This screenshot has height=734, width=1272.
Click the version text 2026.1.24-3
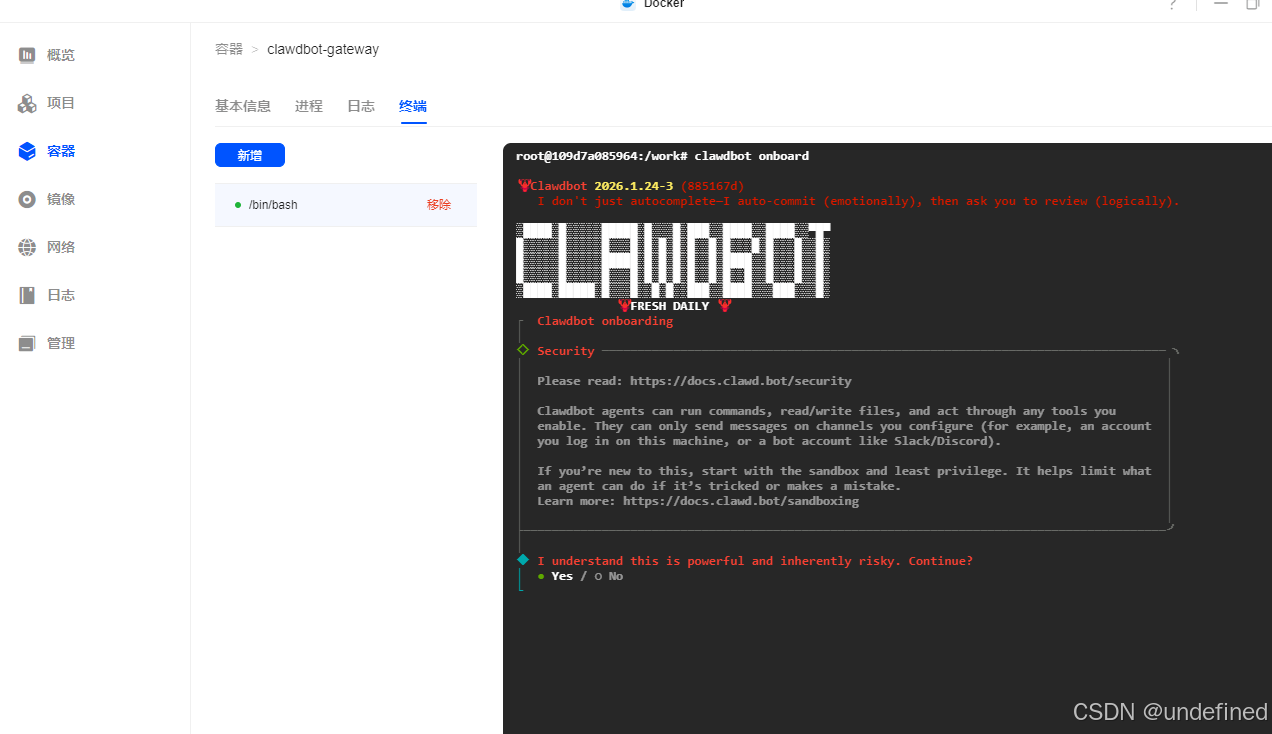pyautogui.click(x=634, y=186)
